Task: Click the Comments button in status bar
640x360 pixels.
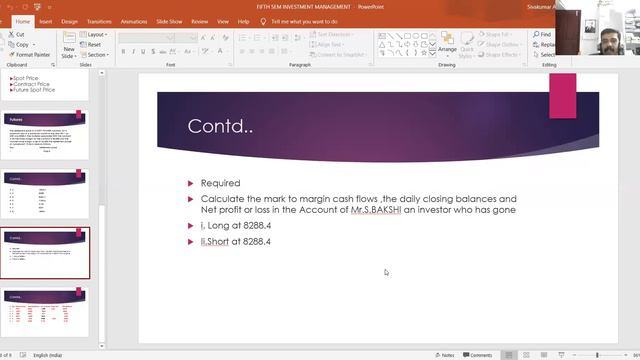Action: click(478, 355)
